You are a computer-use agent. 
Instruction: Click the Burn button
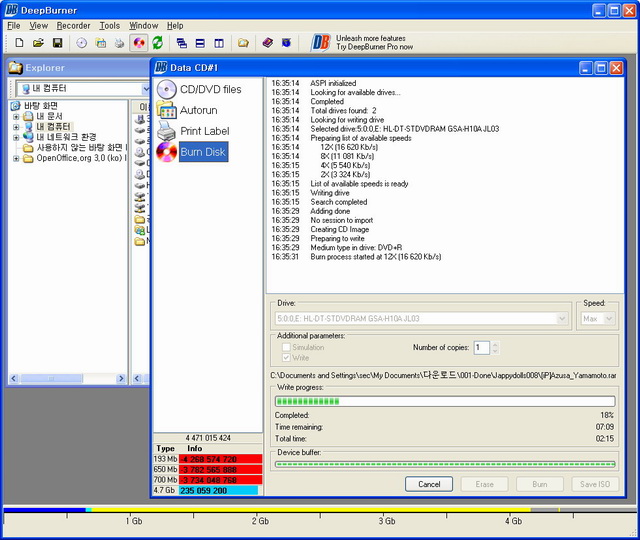pos(540,484)
